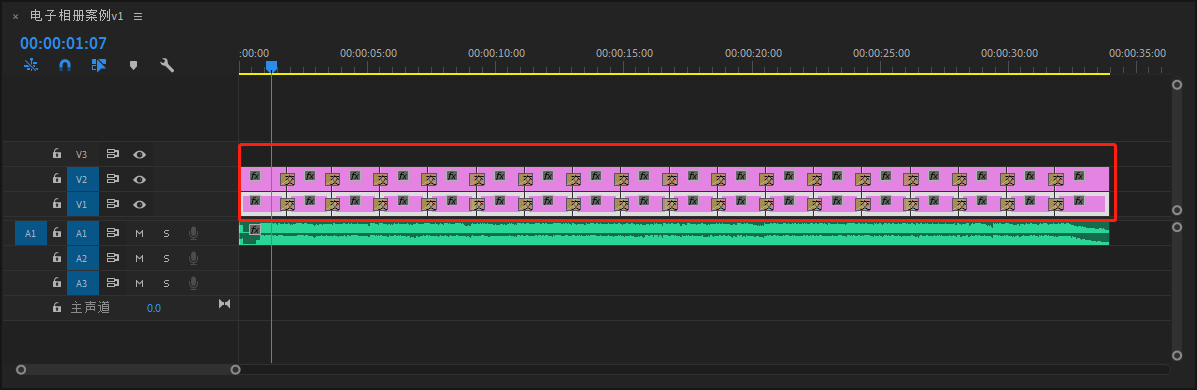This screenshot has height=390, width=1197.
Task: Solo audio track A2
Action: 166,259
